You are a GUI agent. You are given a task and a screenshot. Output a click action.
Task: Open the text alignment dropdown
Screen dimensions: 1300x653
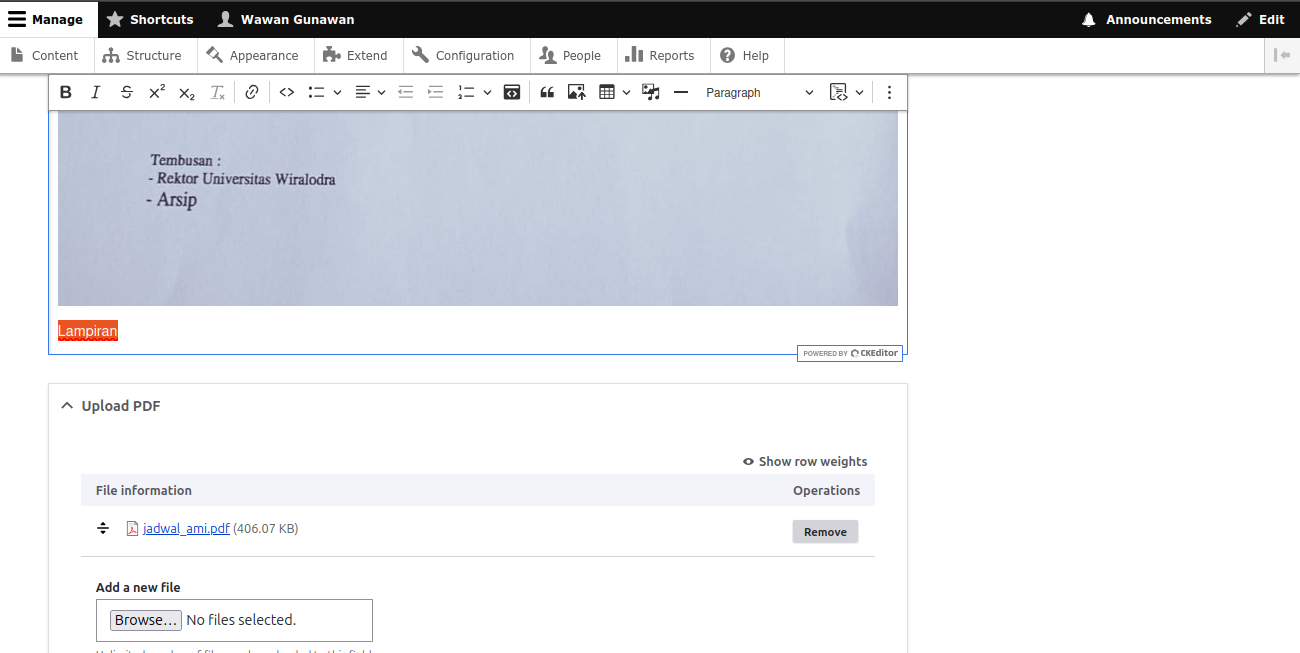tap(370, 92)
